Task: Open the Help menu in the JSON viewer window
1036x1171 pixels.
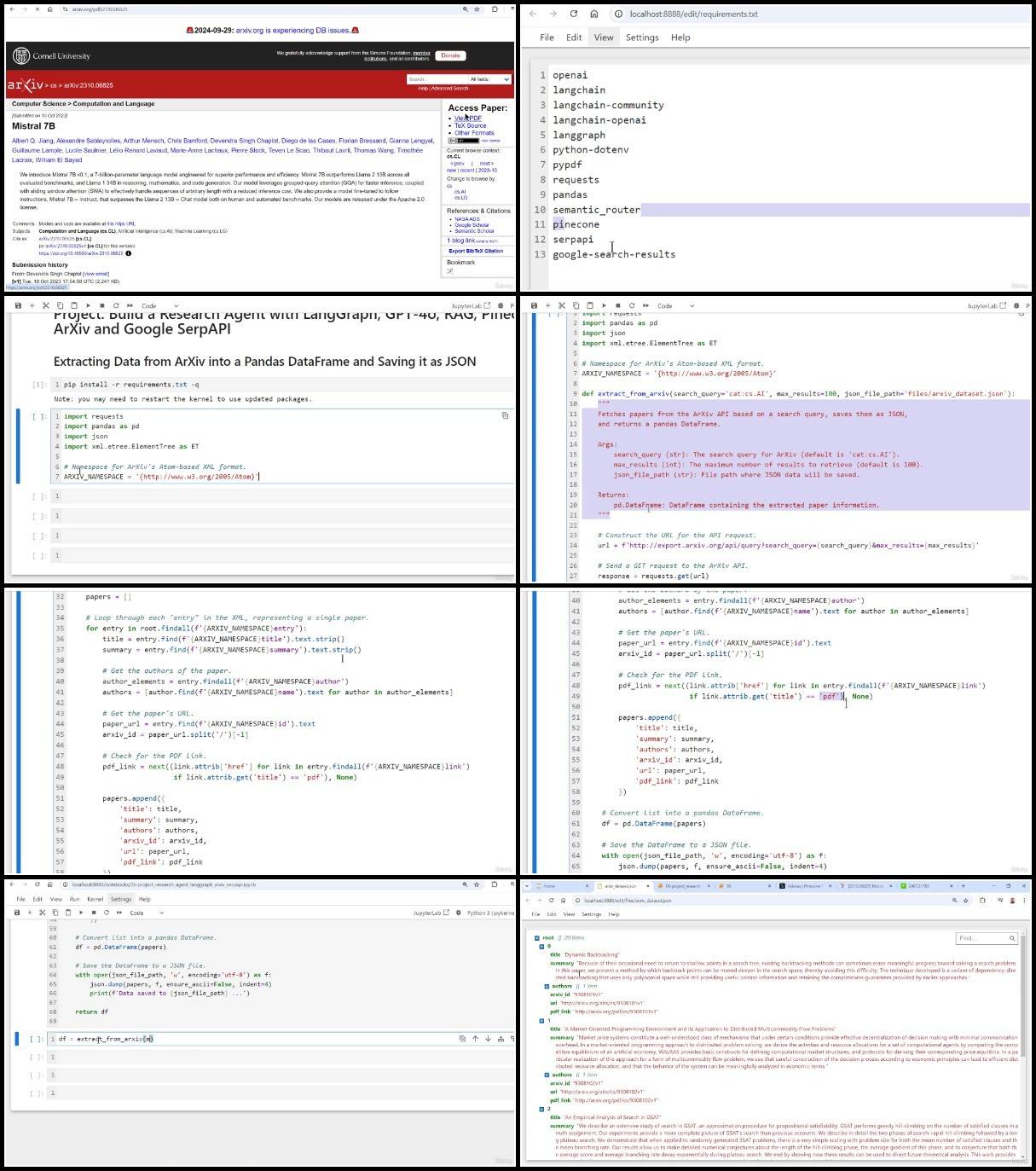Action: pos(613,913)
